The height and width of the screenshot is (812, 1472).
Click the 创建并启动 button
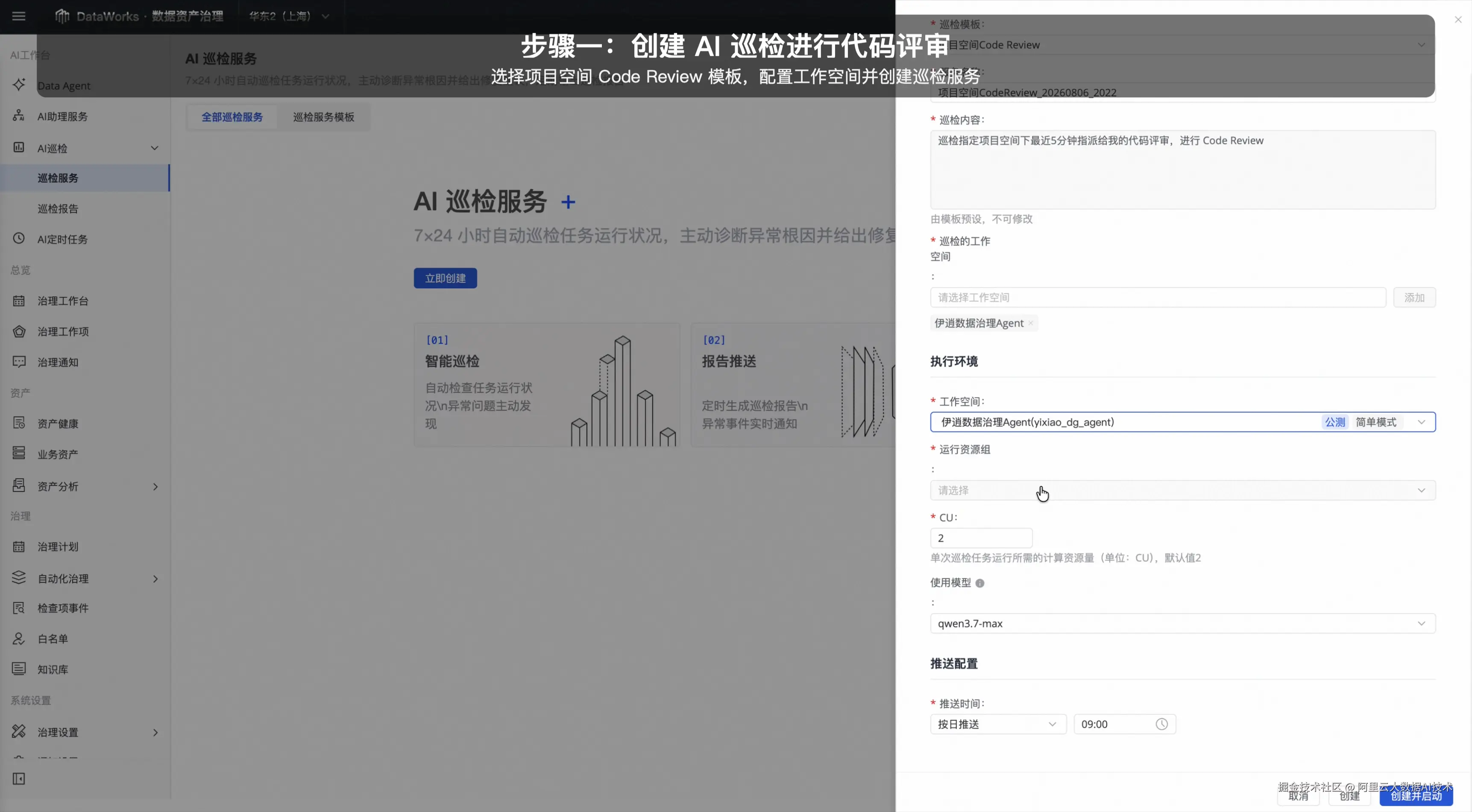(x=1416, y=795)
